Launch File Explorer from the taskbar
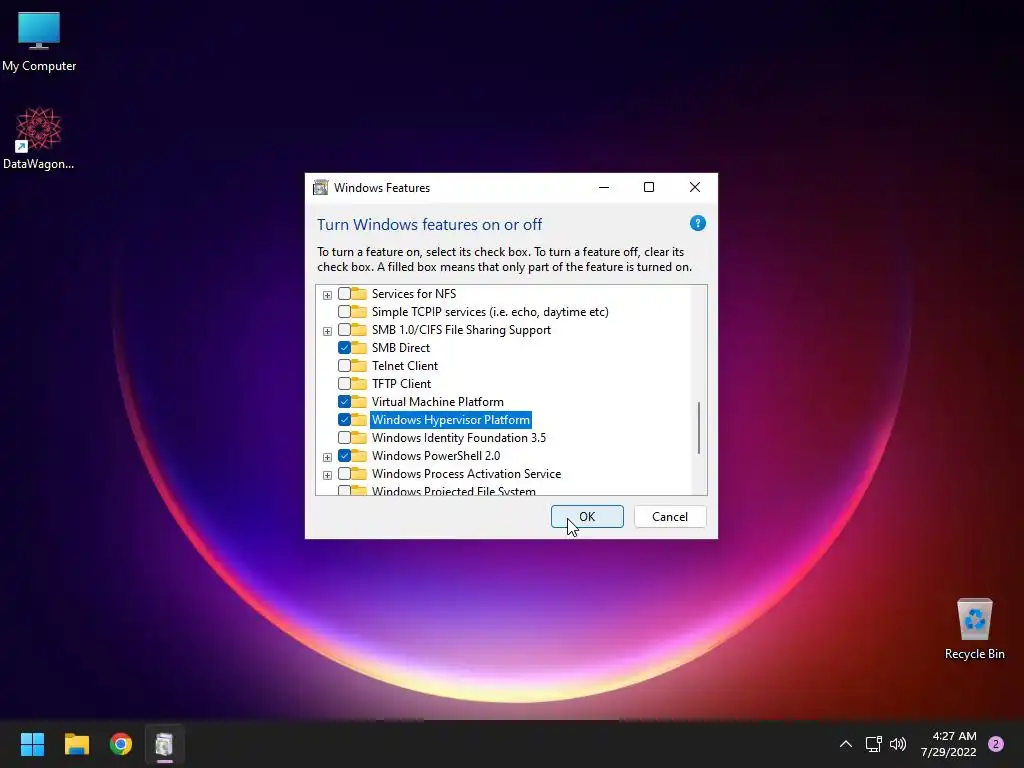Viewport: 1024px width, 768px height. (x=76, y=744)
